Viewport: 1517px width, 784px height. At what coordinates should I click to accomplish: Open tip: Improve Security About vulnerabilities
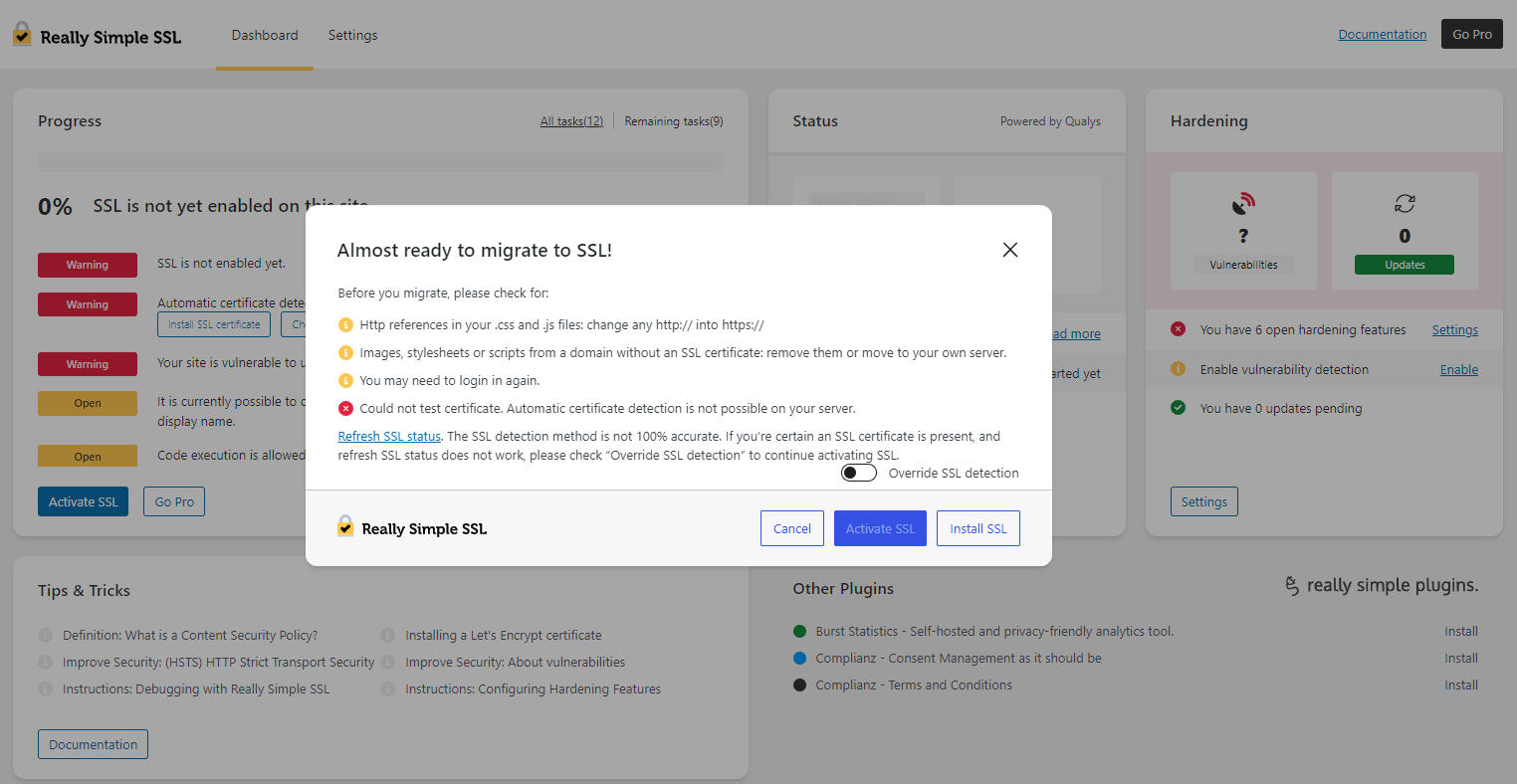coord(516,662)
